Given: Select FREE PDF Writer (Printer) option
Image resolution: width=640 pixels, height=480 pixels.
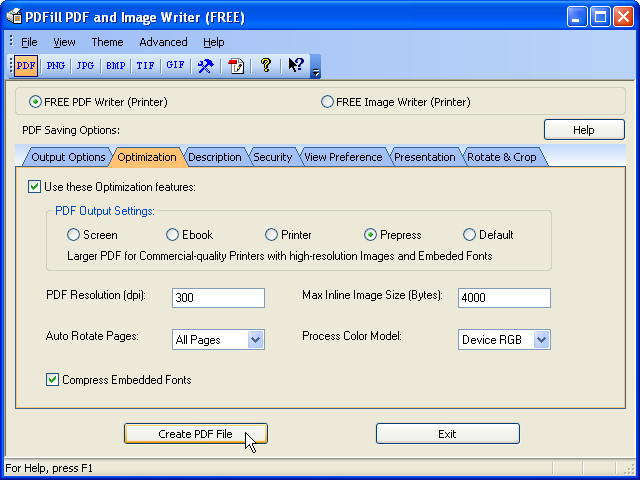Looking at the screenshot, I should tap(98, 102).
